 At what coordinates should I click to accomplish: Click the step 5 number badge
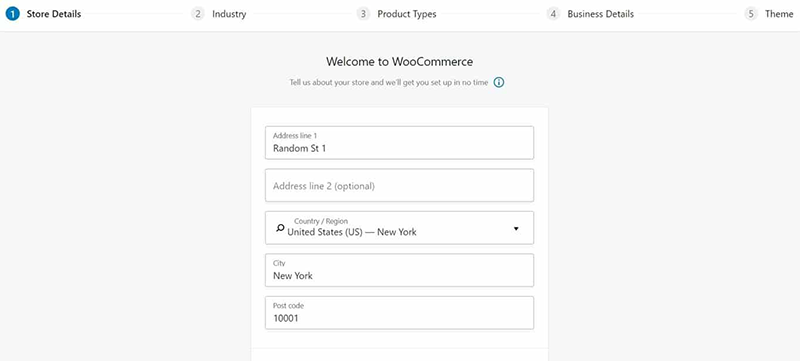751,14
